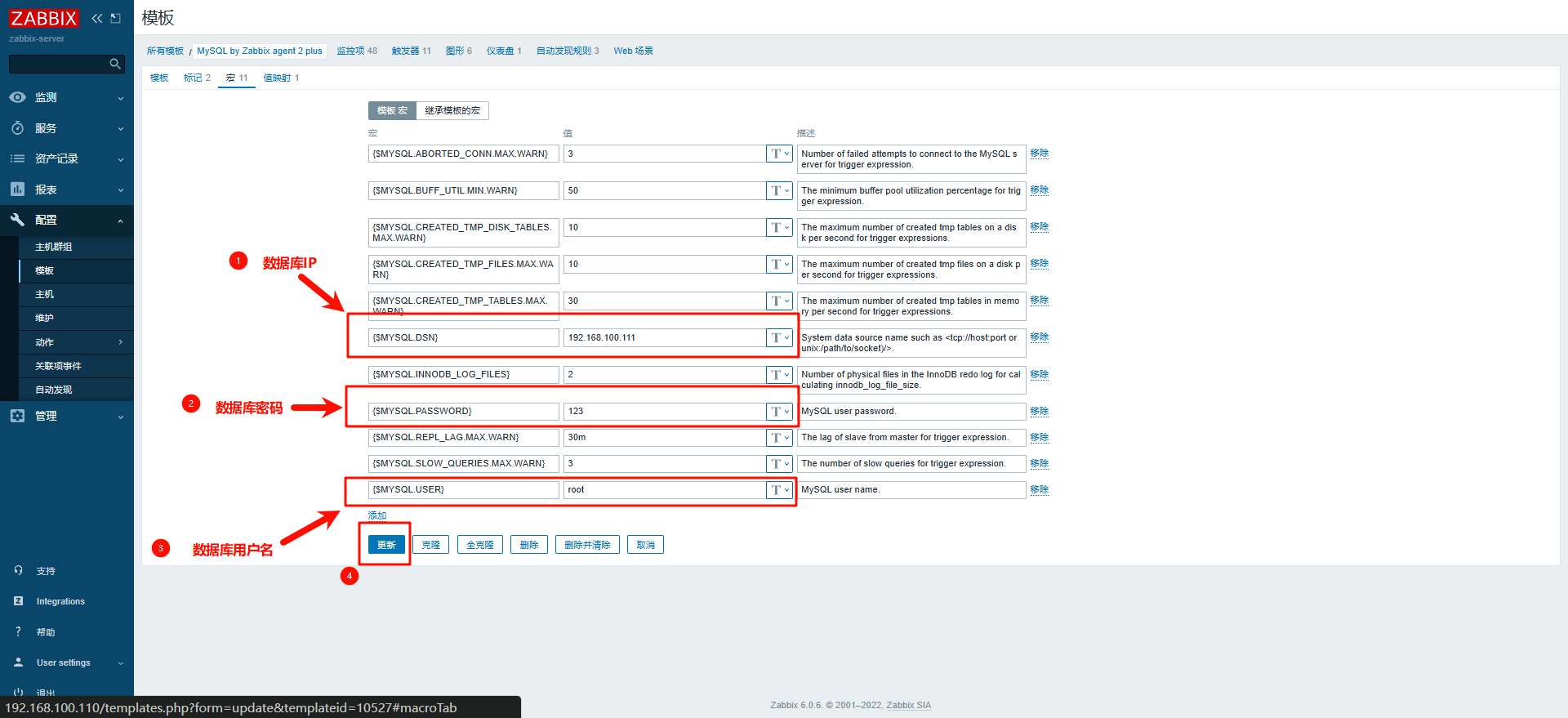Open value type dropdown for INNODB_LOG_FILES

coord(779,374)
